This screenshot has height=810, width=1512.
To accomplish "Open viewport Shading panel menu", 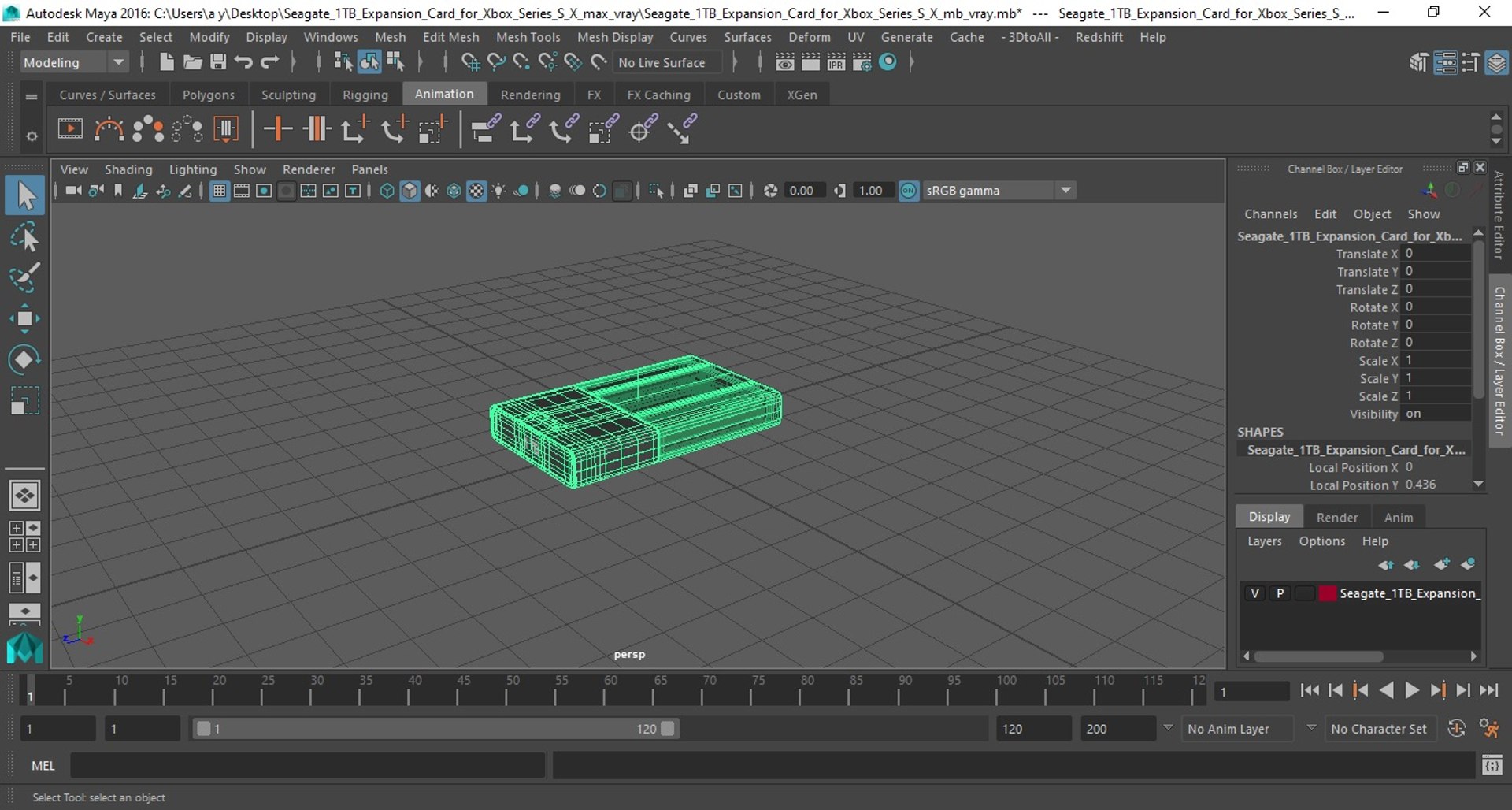I will (x=128, y=169).
